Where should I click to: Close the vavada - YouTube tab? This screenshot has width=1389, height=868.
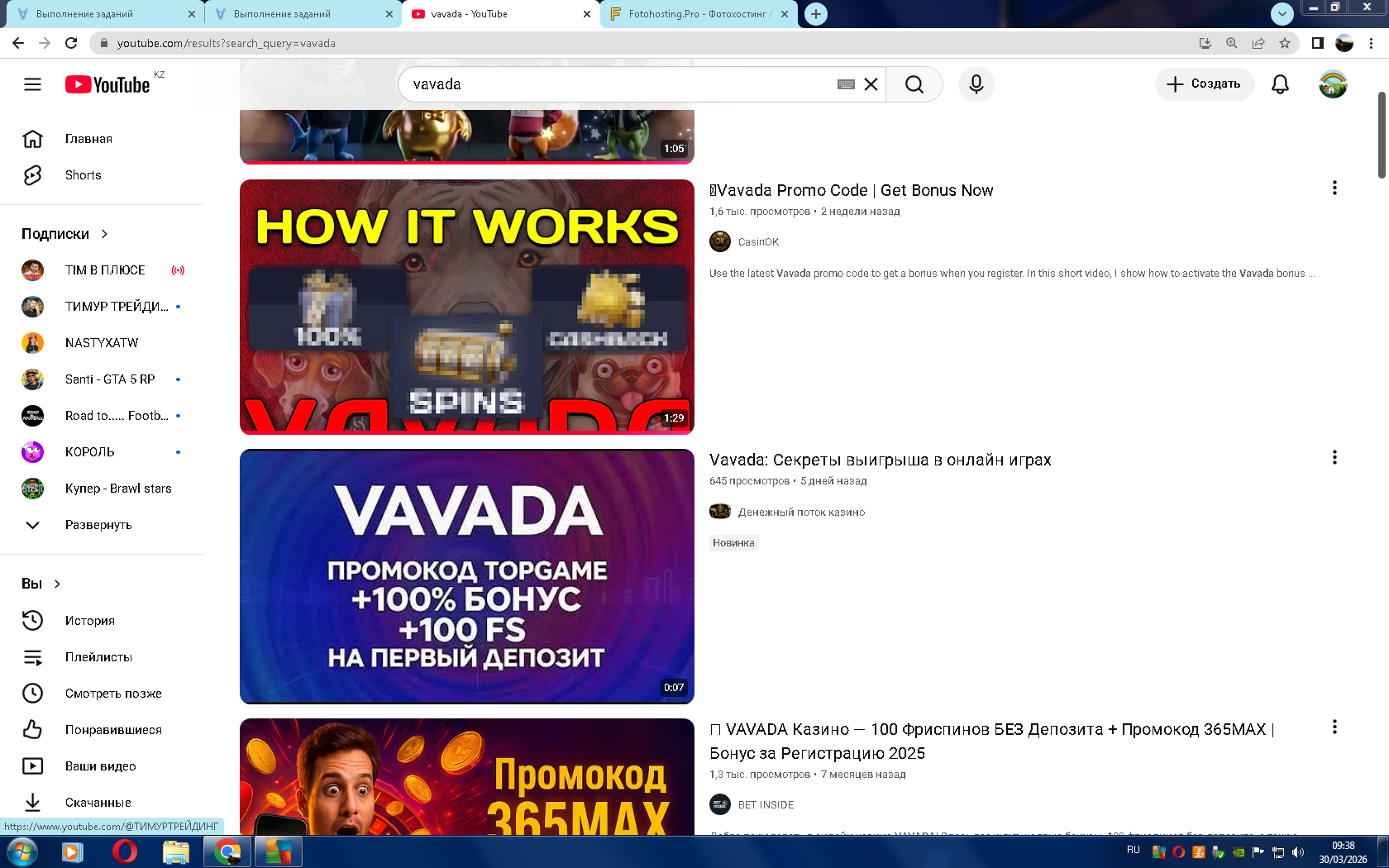(x=587, y=14)
